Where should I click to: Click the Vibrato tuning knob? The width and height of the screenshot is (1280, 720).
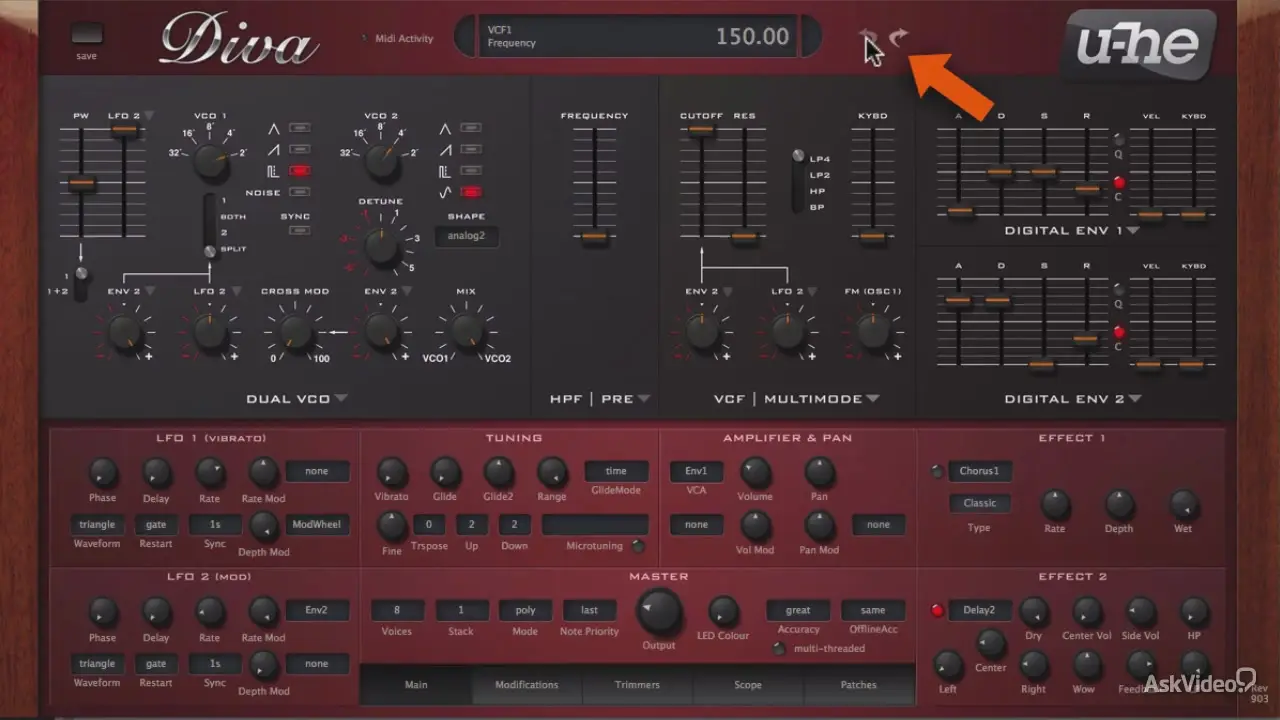point(391,472)
